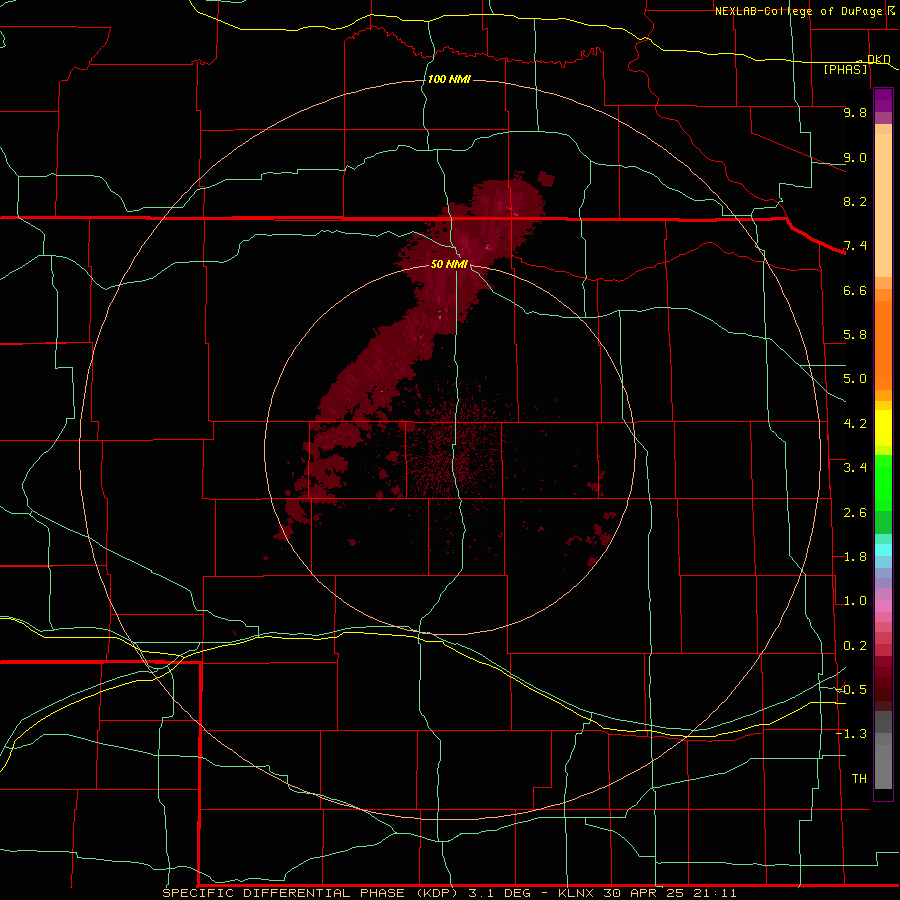Click the °KM label above the color bar

[878, 59]
